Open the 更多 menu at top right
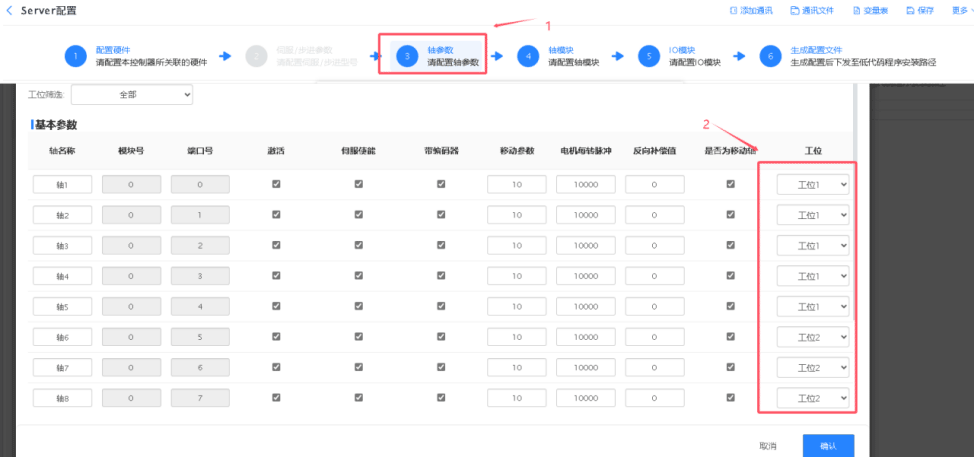The image size is (974, 458). (958, 10)
